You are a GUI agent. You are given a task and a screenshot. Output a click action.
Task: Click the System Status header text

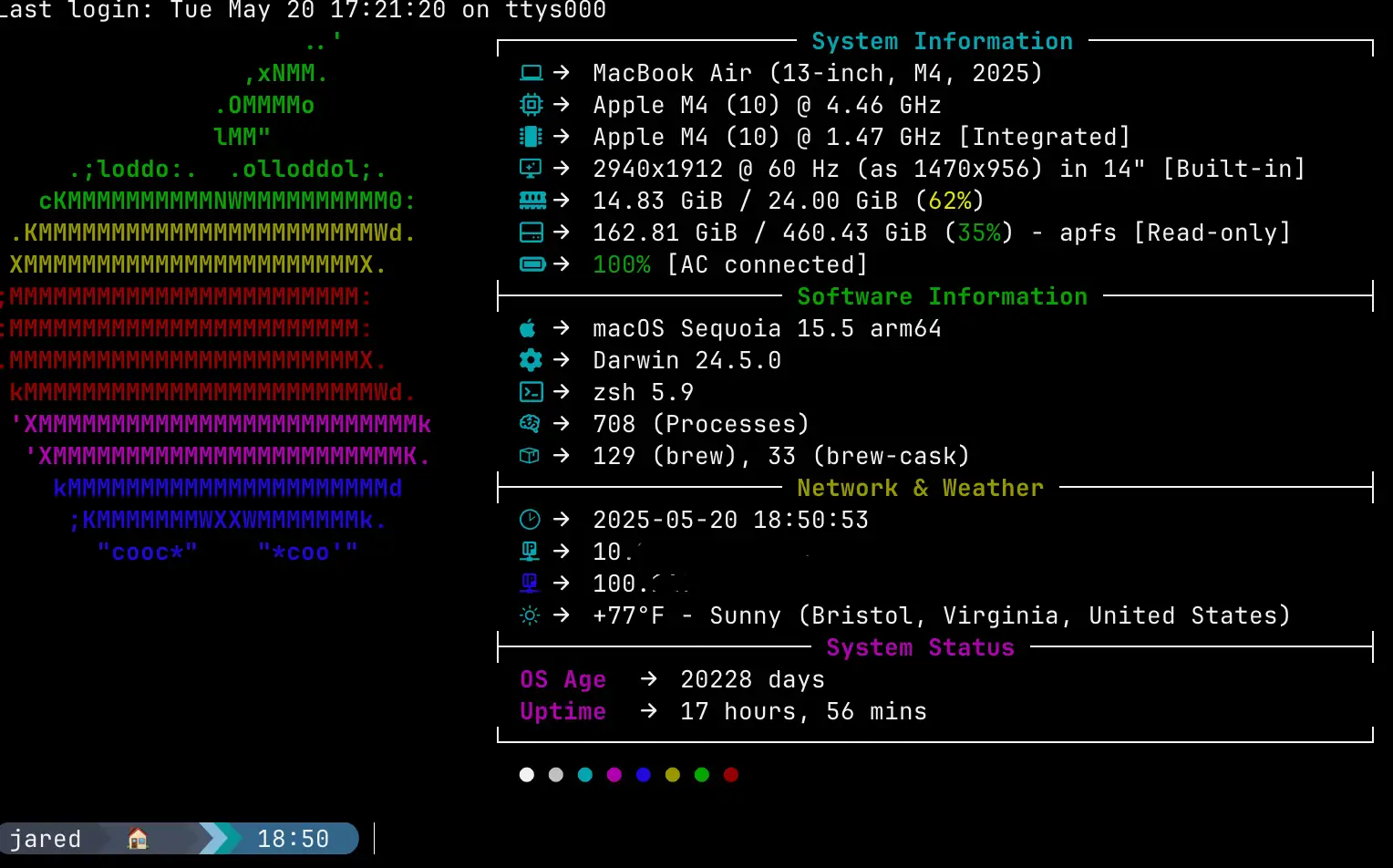tap(921, 647)
